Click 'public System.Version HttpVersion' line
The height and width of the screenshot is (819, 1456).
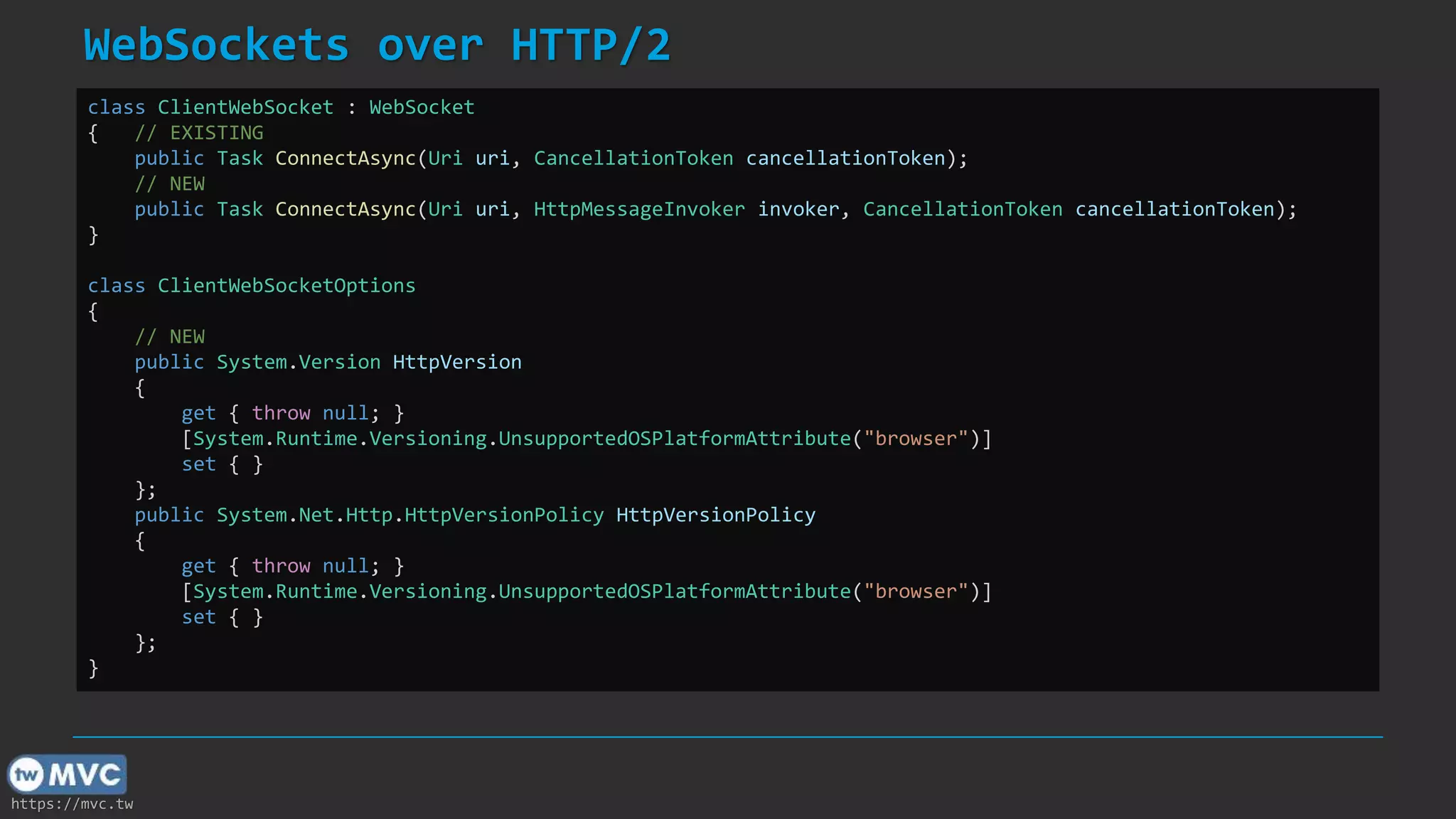click(x=328, y=363)
